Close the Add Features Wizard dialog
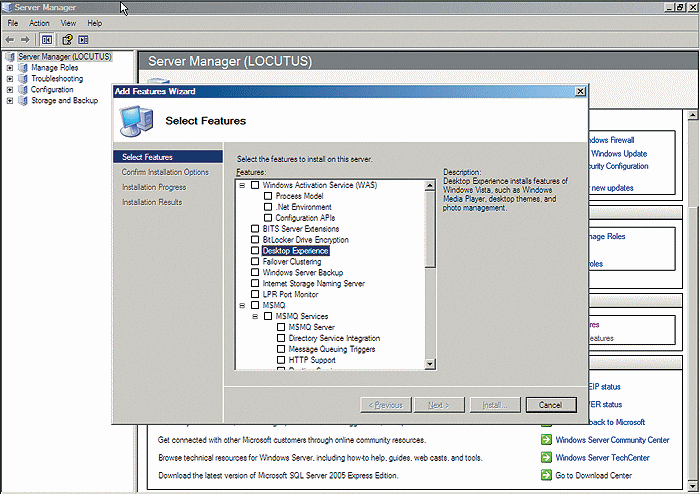Viewport: 700px width, 494px height. point(580,91)
